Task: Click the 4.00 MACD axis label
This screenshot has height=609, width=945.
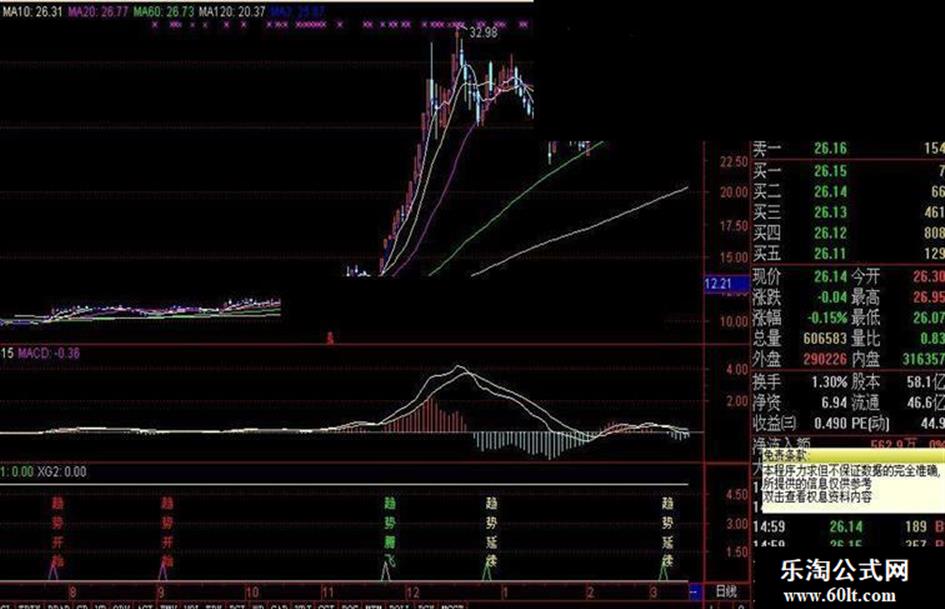Action: [x=737, y=369]
